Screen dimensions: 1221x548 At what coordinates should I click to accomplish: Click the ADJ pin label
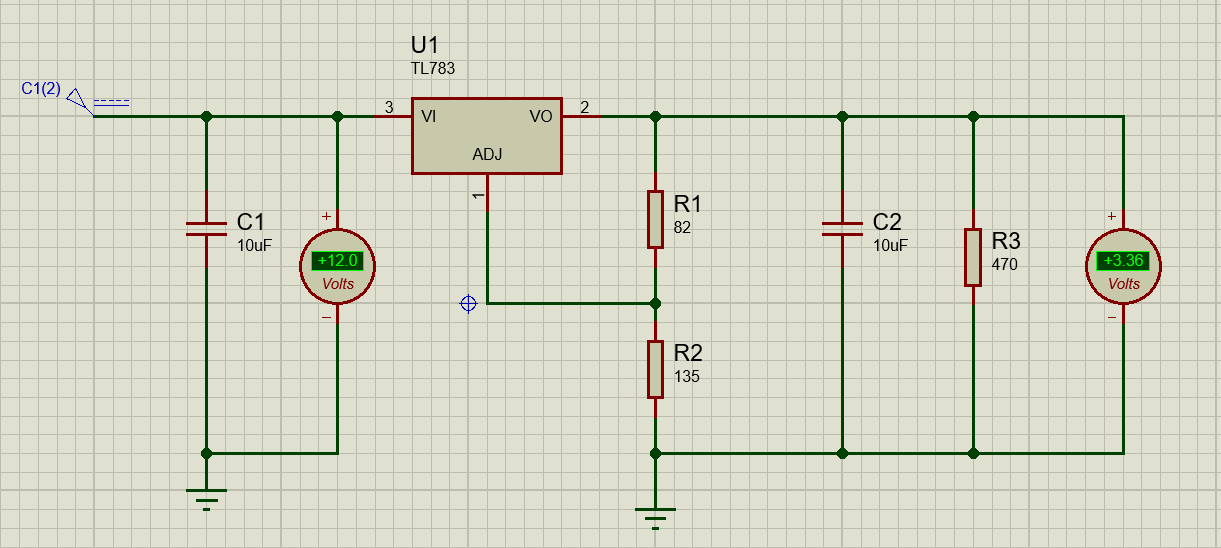[x=487, y=154]
